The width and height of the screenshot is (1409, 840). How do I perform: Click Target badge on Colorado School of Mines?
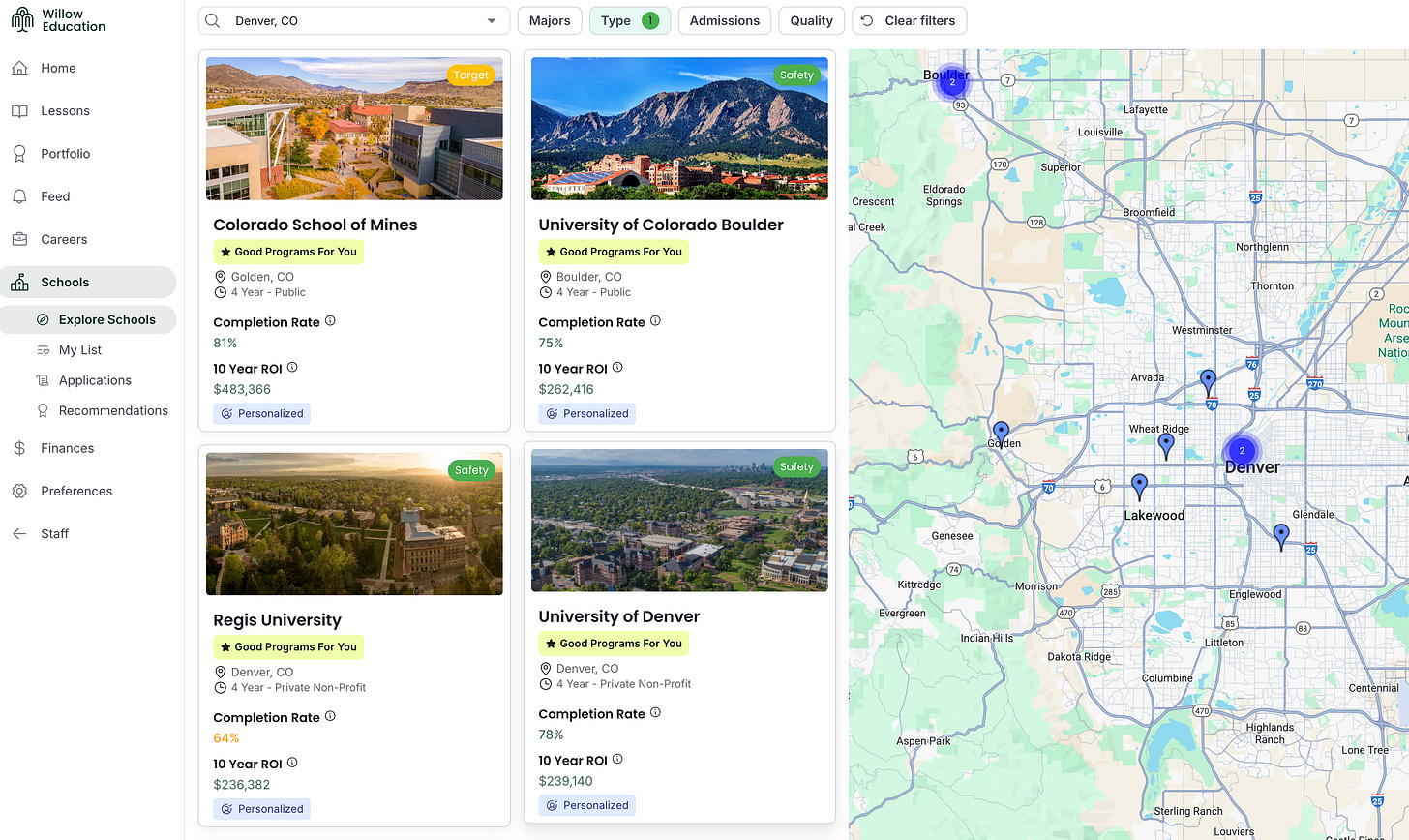click(x=471, y=75)
